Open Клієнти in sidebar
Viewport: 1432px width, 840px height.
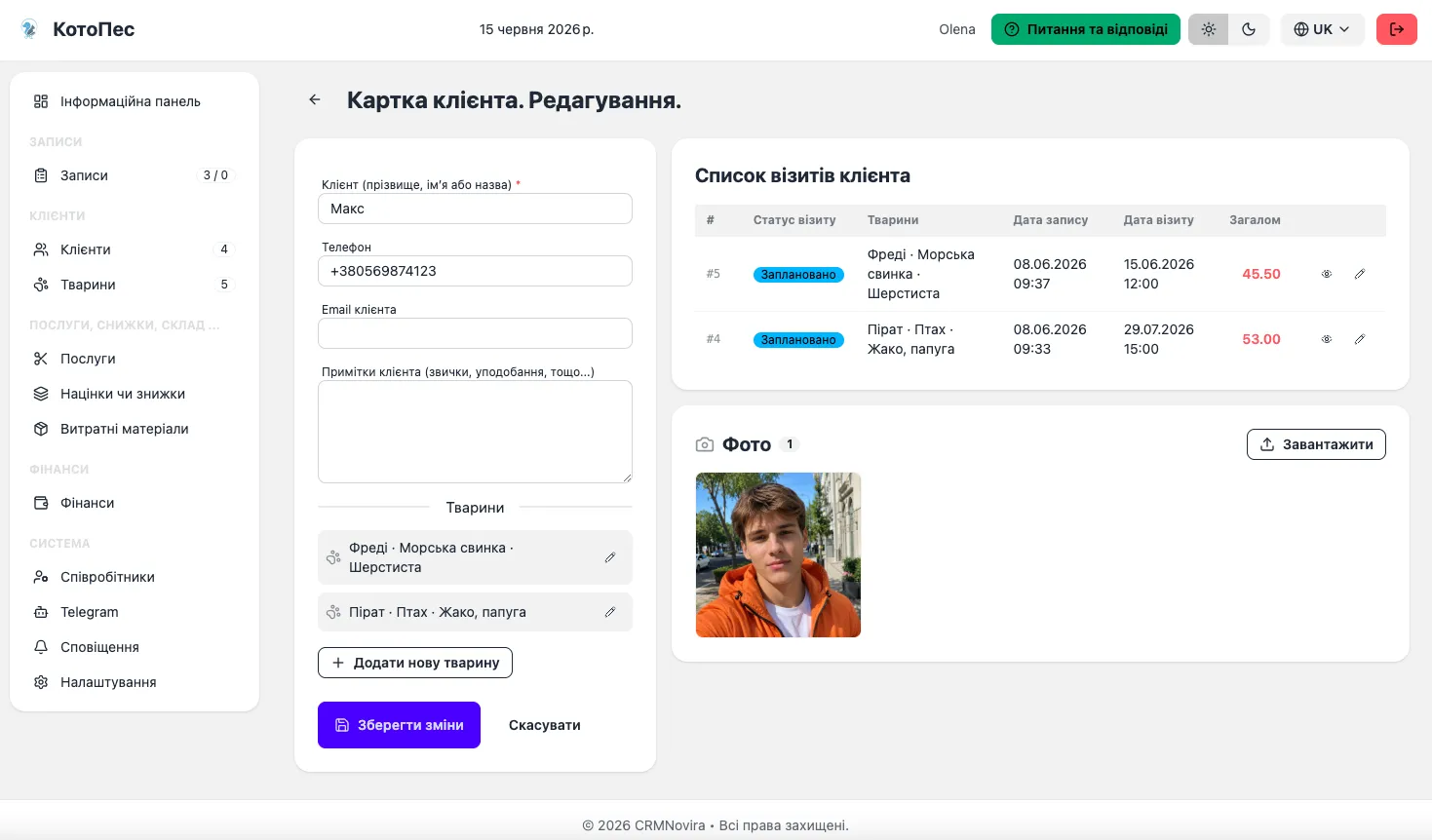[x=135, y=249]
